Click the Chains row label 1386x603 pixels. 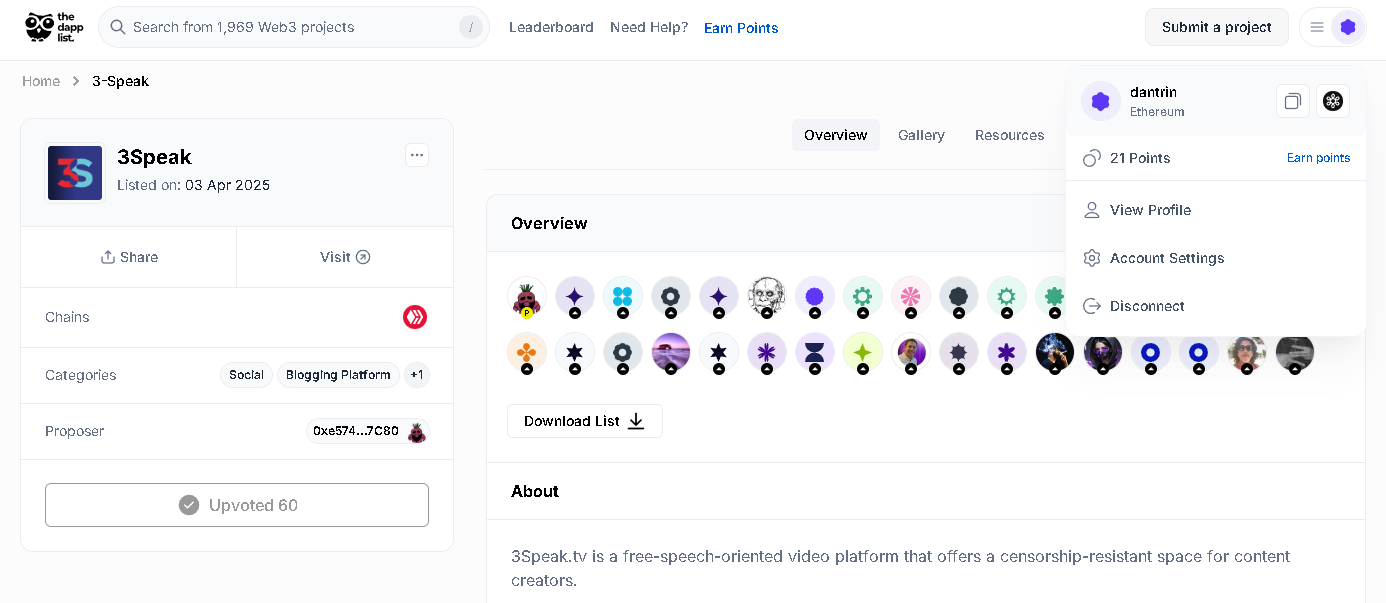pyautogui.click(x=67, y=317)
